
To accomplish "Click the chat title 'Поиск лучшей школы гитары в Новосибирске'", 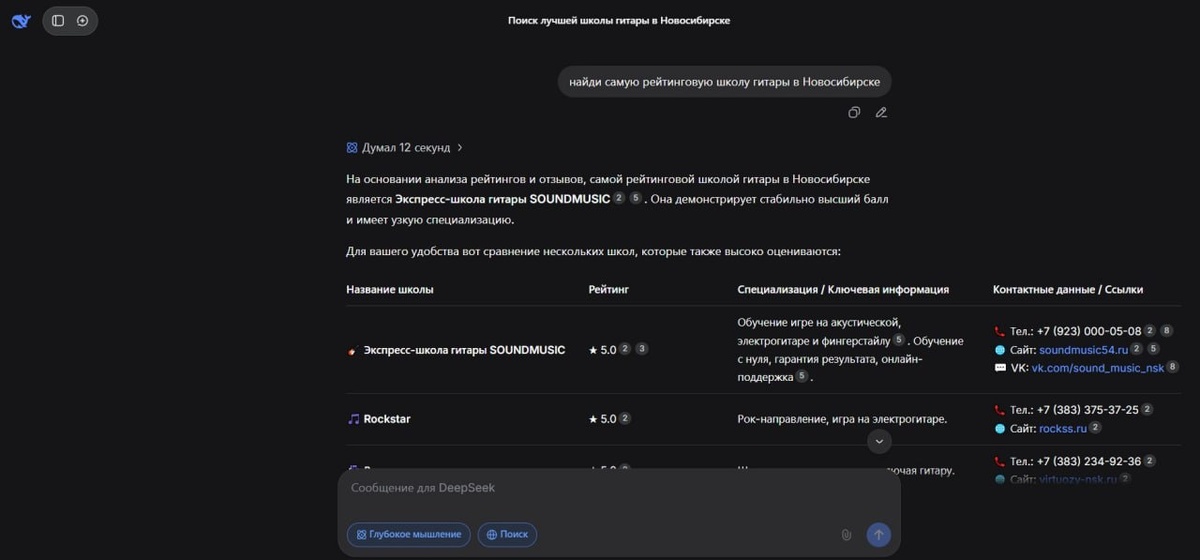I will [619, 20].
